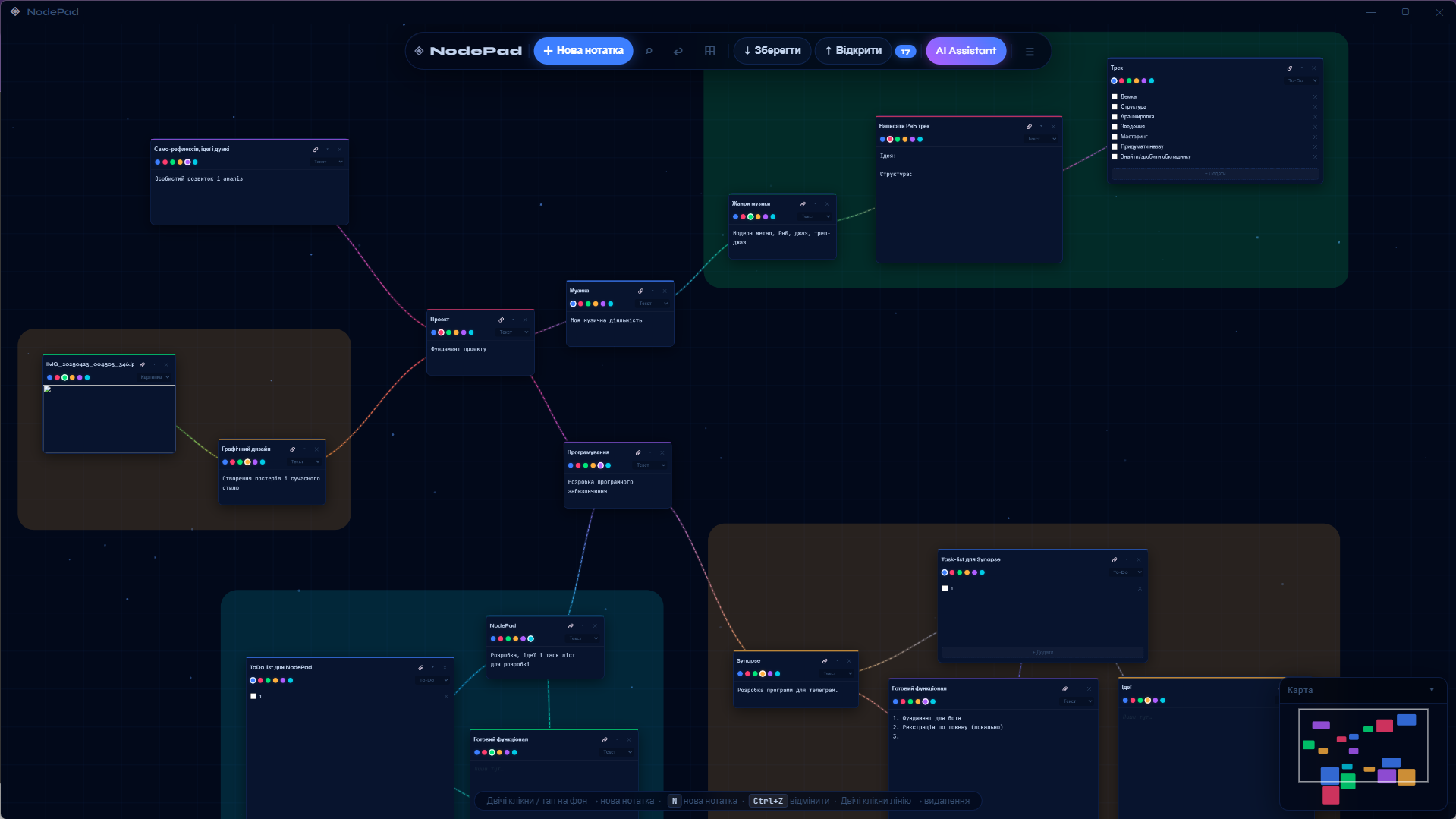Viewport: 1456px width, 819px height.
Task: Open the To-Do type dropdown on Трек
Action: click(1303, 81)
